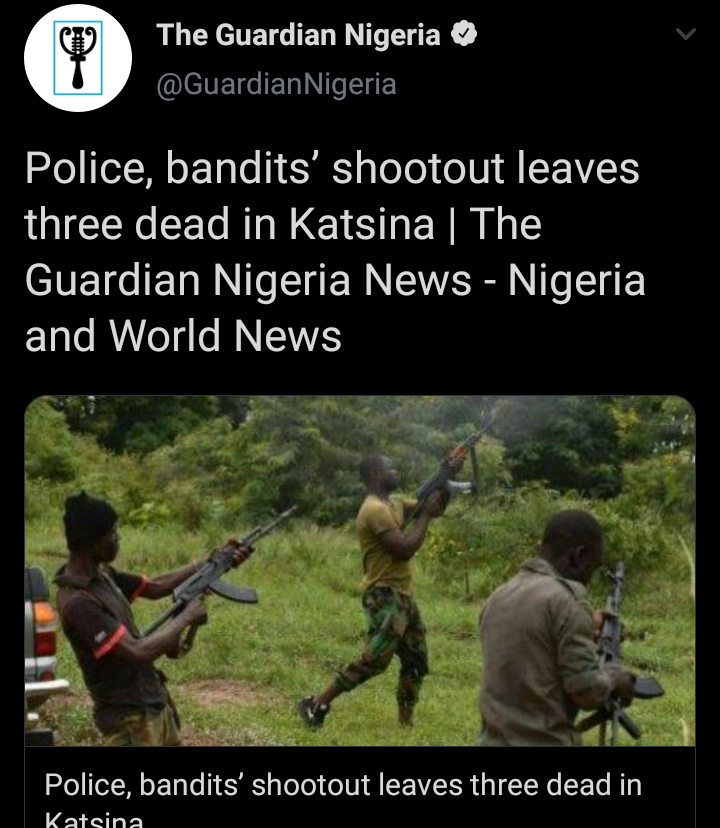Open The Guardian Nigeria profile avatar
This screenshot has width=720, height=828.
tap(78, 58)
